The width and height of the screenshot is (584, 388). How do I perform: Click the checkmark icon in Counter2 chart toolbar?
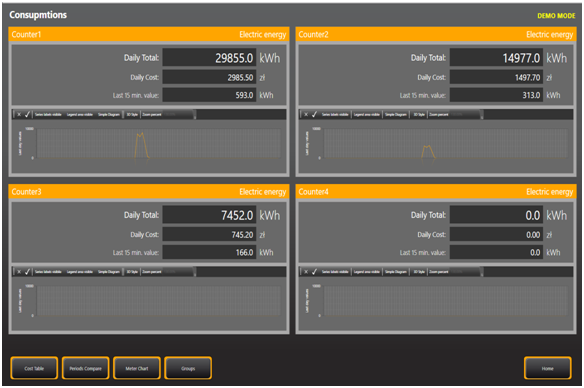pos(314,114)
